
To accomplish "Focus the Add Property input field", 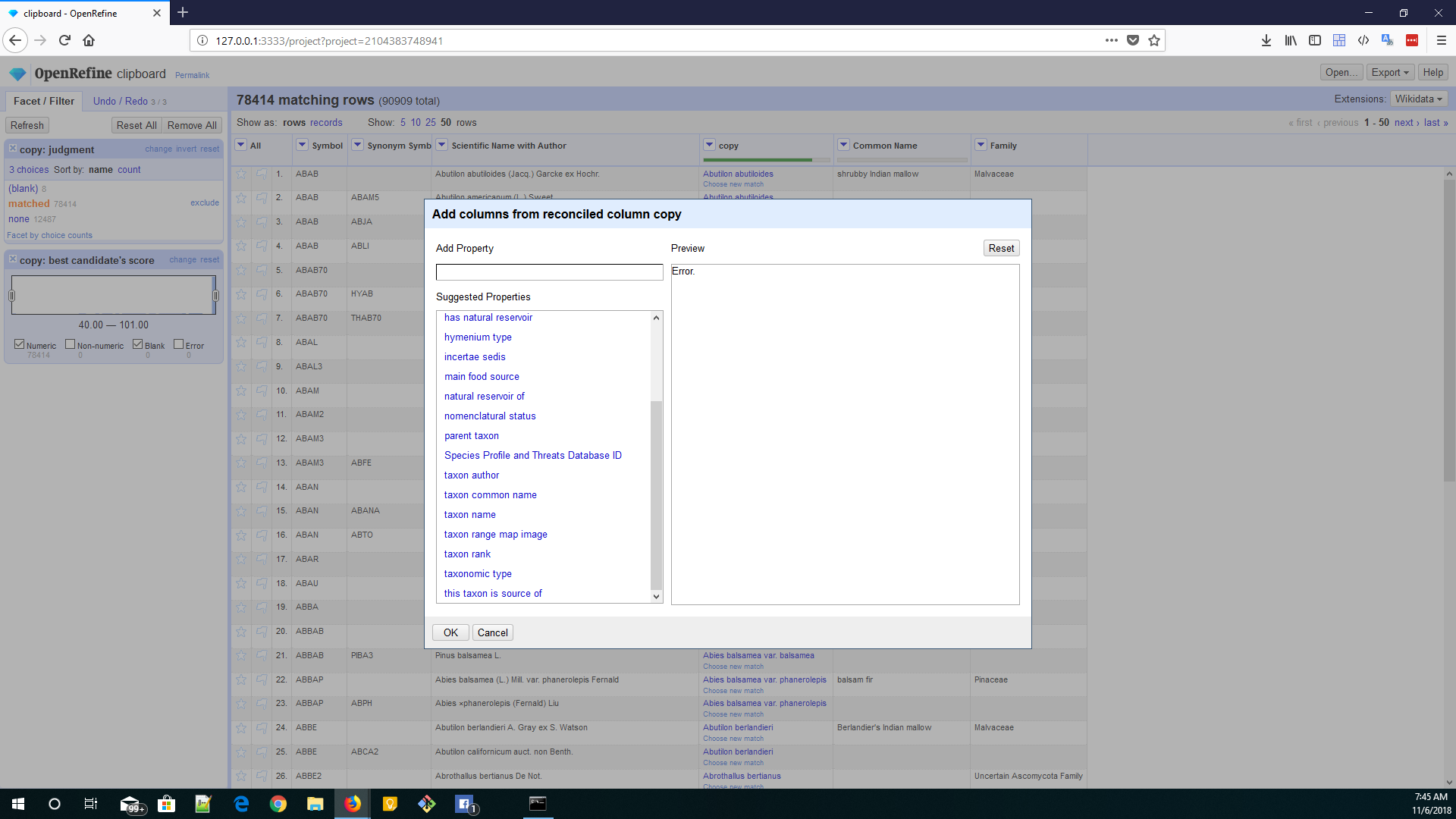I will coord(550,272).
